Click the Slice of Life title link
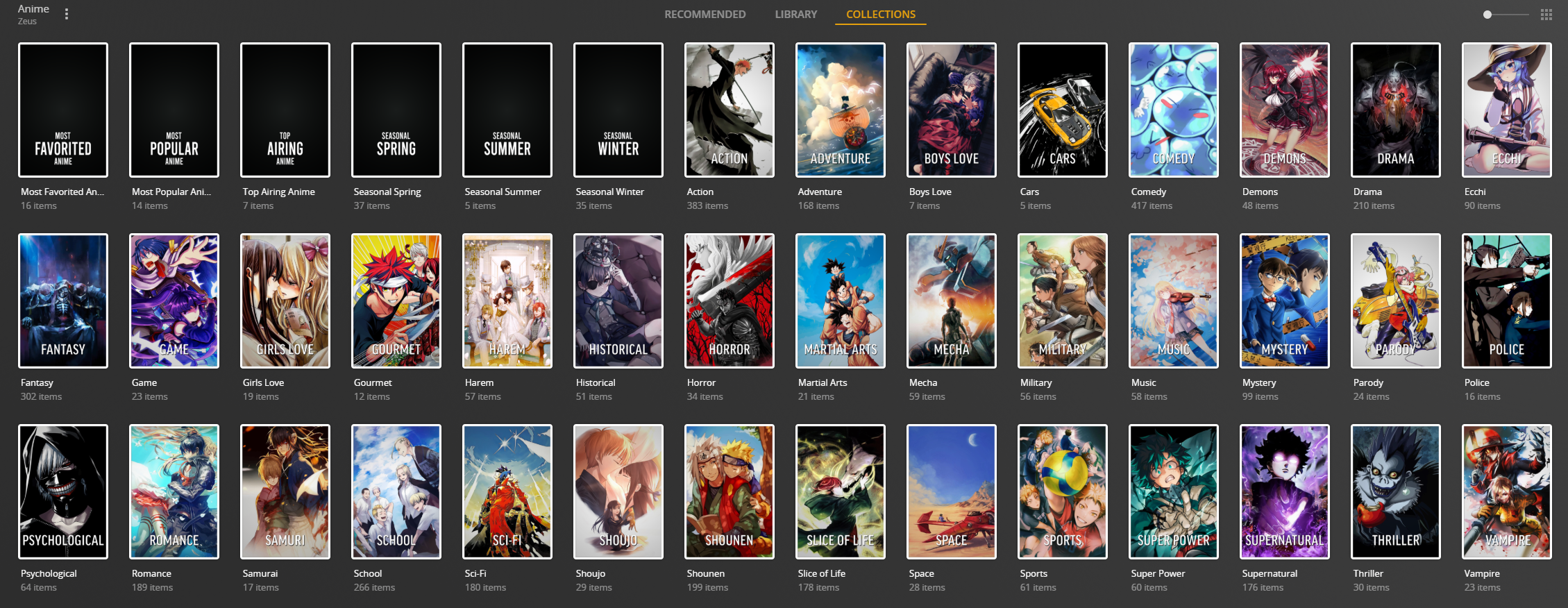The image size is (1568, 608). pyautogui.click(x=821, y=573)
